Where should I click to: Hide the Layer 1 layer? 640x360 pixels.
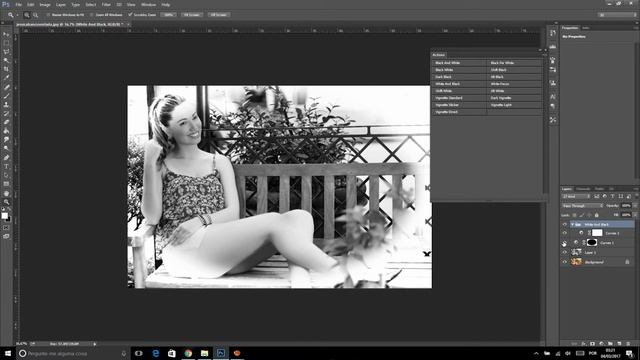[565, 252]
